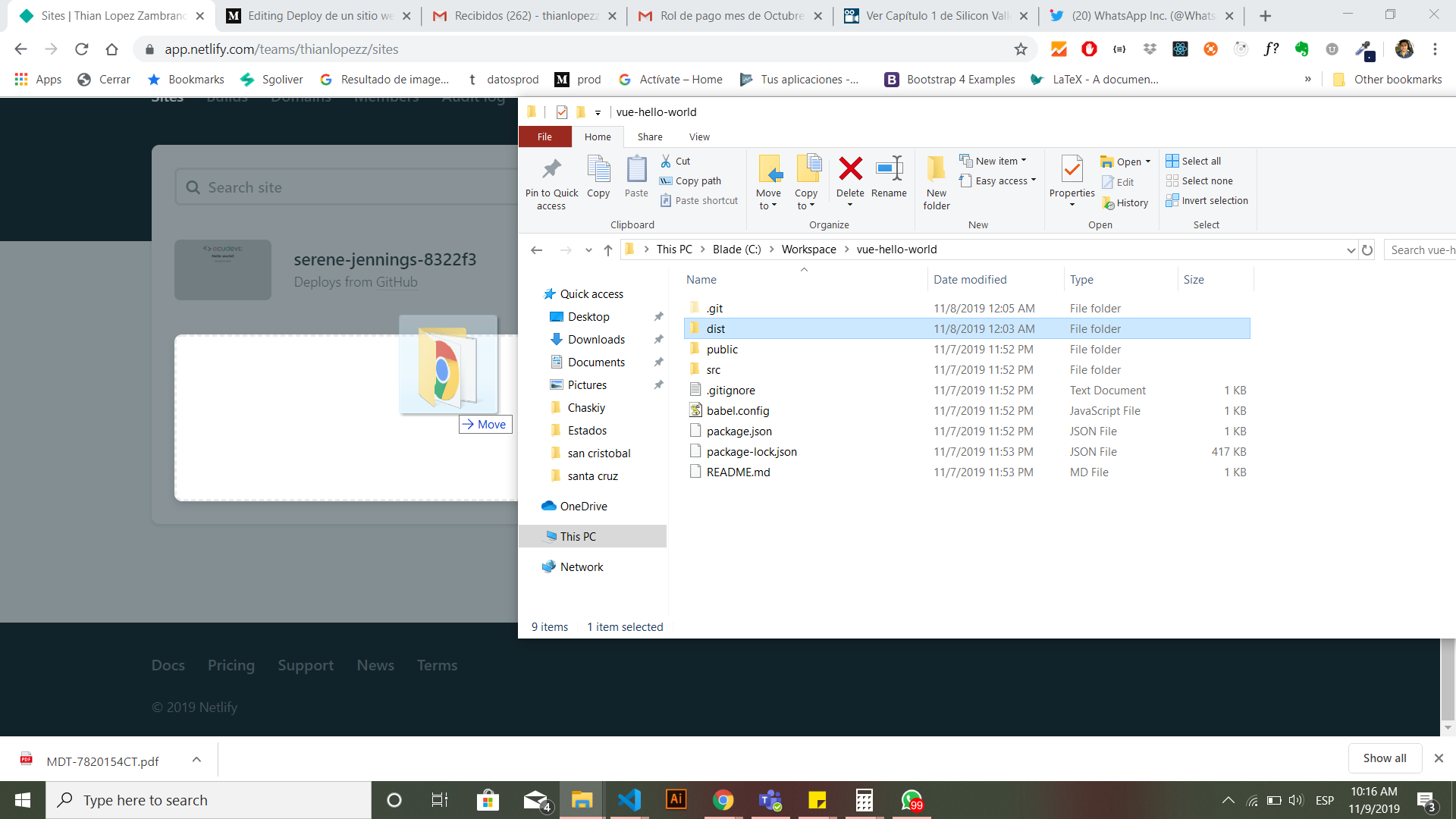Click the red Delete icon in ribbon

850,170
